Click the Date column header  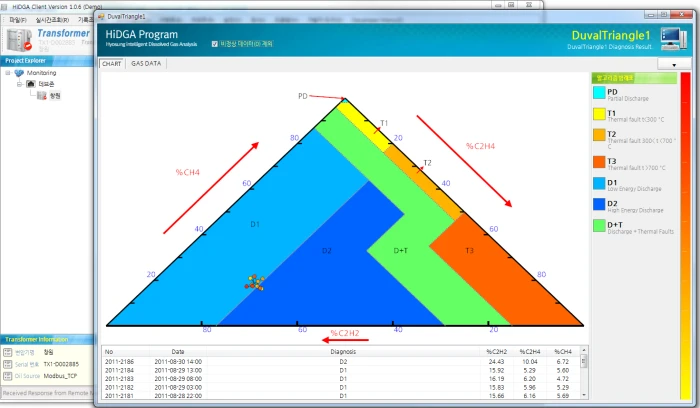pyautogui.click(x=178, y=352)
